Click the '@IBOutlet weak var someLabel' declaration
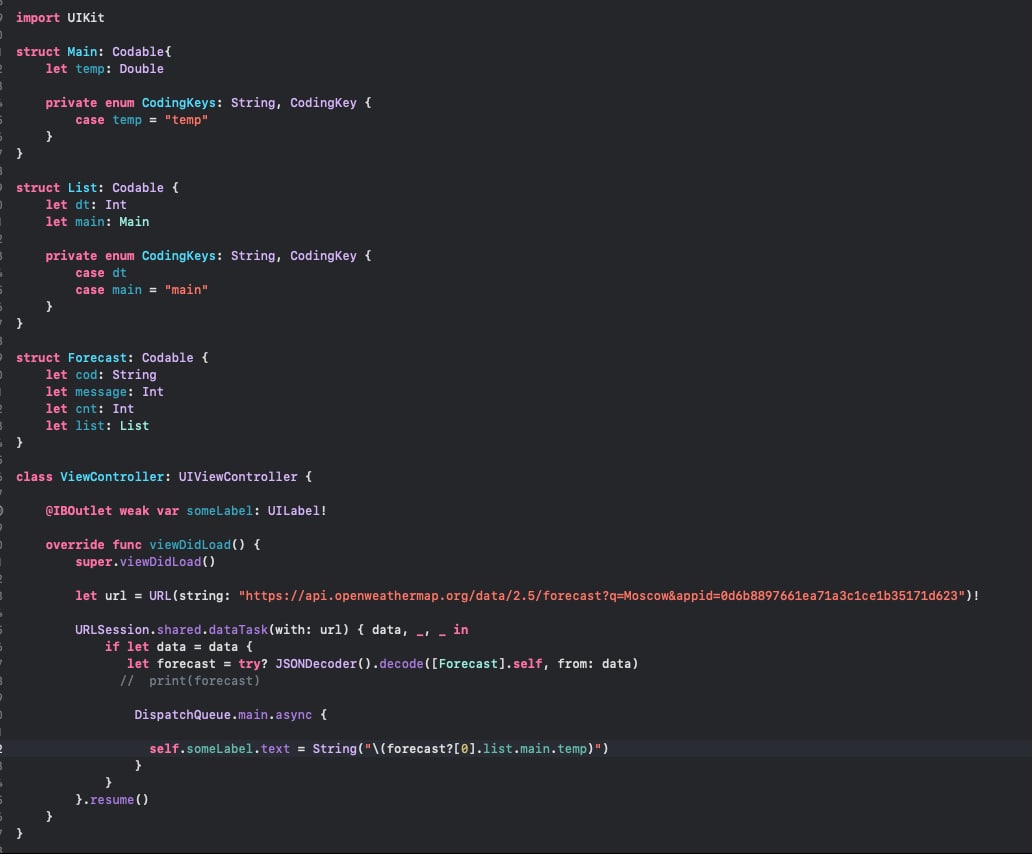Screen dimensions: 1032x854 click(186, 511)
